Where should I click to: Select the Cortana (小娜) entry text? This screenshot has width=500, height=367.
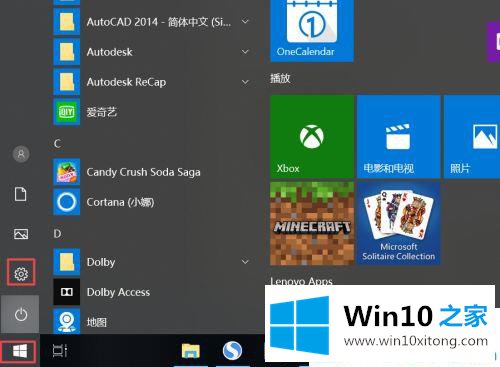click(x=120, y=202)
